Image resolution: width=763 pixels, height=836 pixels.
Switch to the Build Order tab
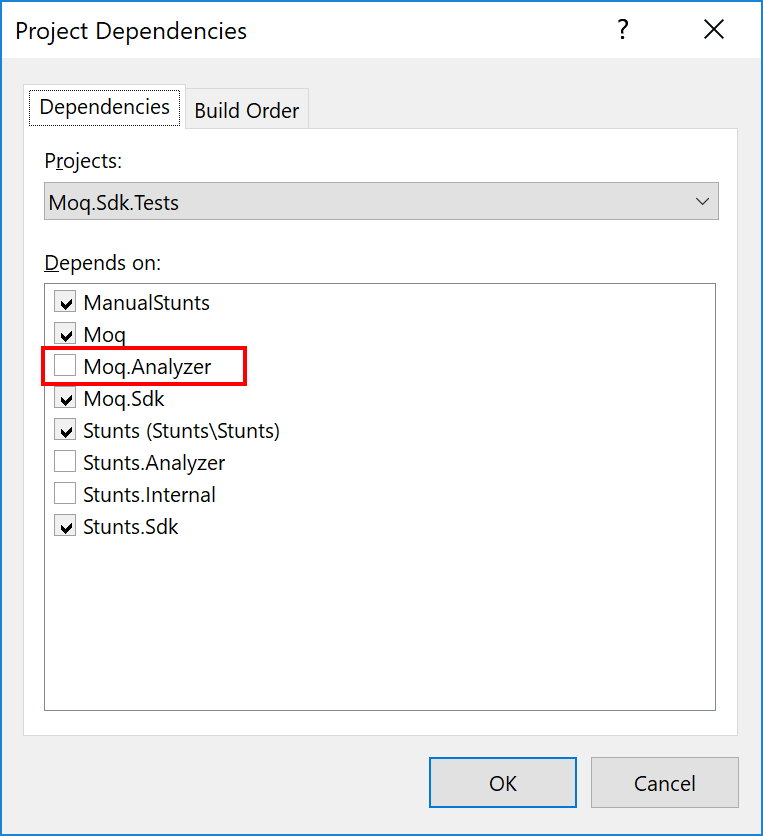click(x=247, y=110)
